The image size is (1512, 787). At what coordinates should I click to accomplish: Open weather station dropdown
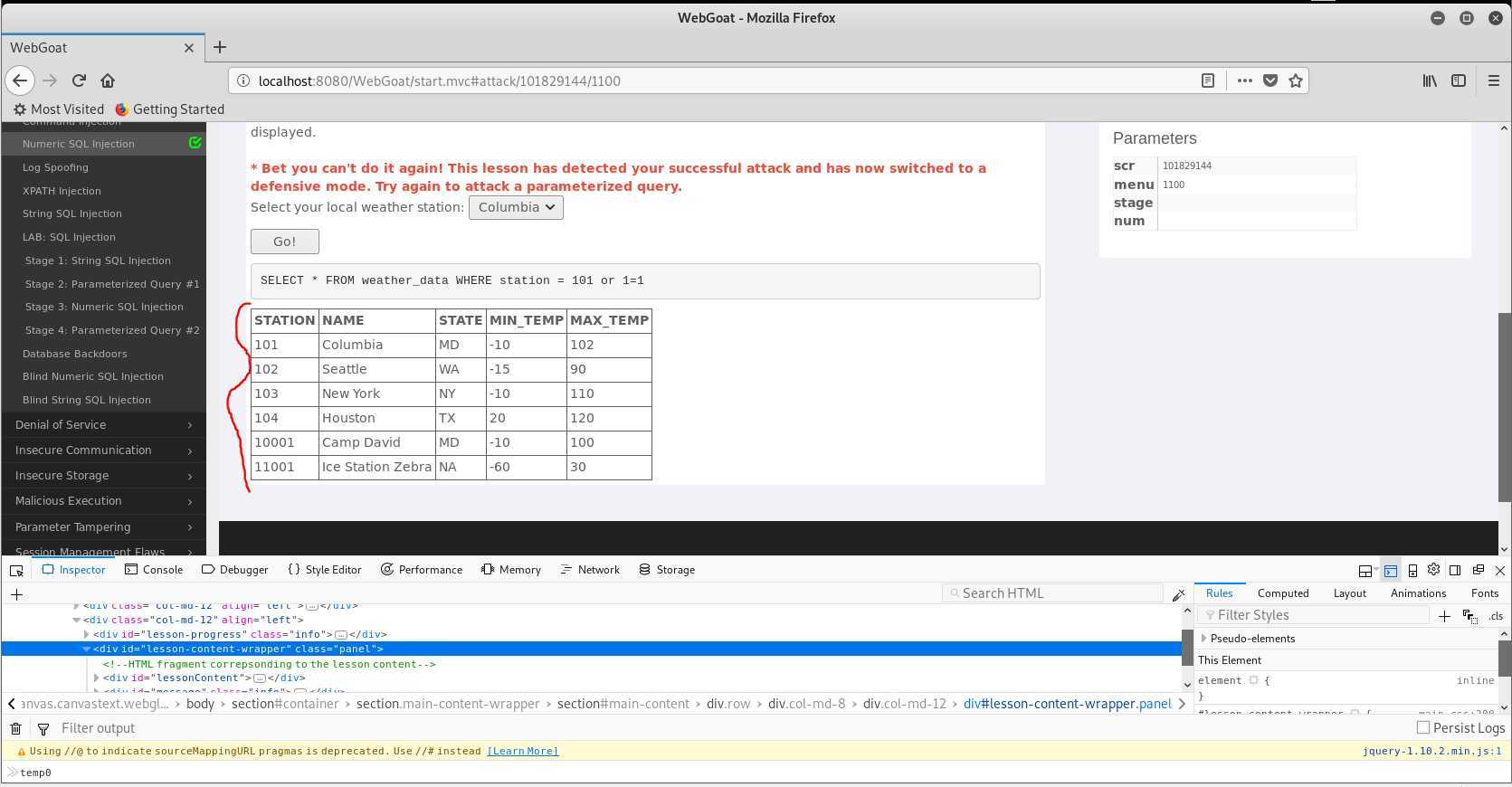(516, 207)
